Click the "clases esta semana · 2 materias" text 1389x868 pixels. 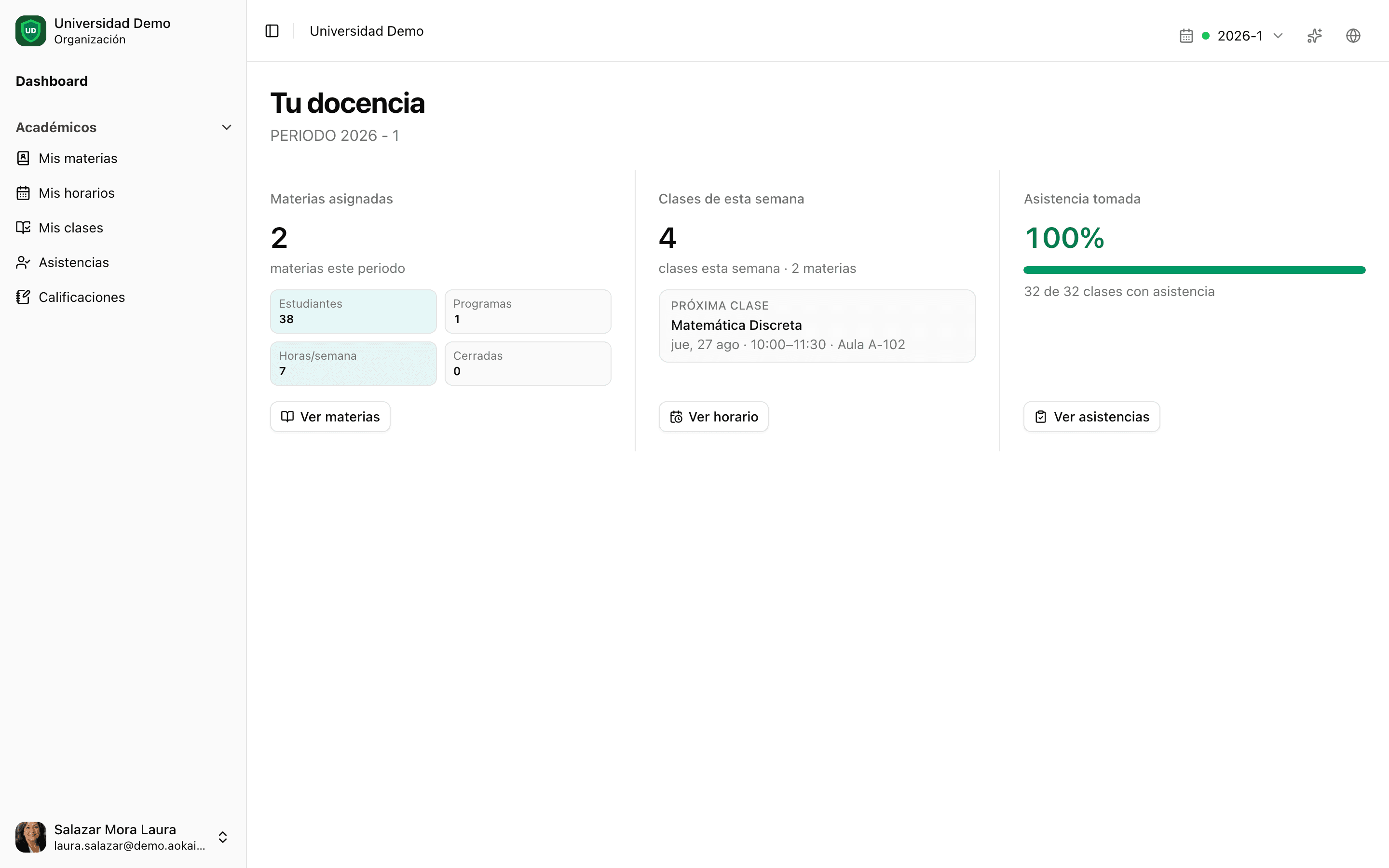(x=757, y=268)
